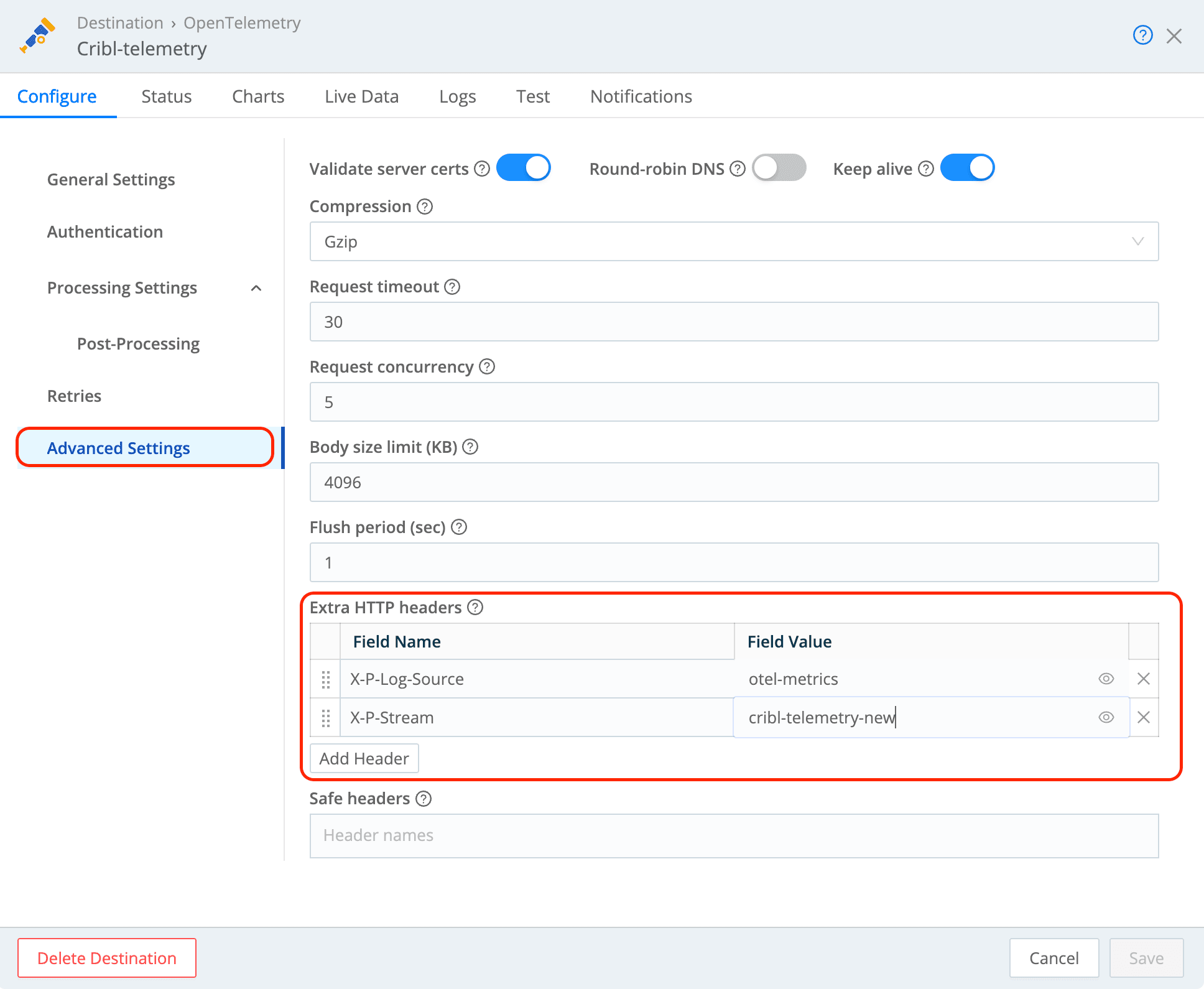
Task: Reveal the otel-metrics field value with eye icon
Action: (x=1106, y=679)
